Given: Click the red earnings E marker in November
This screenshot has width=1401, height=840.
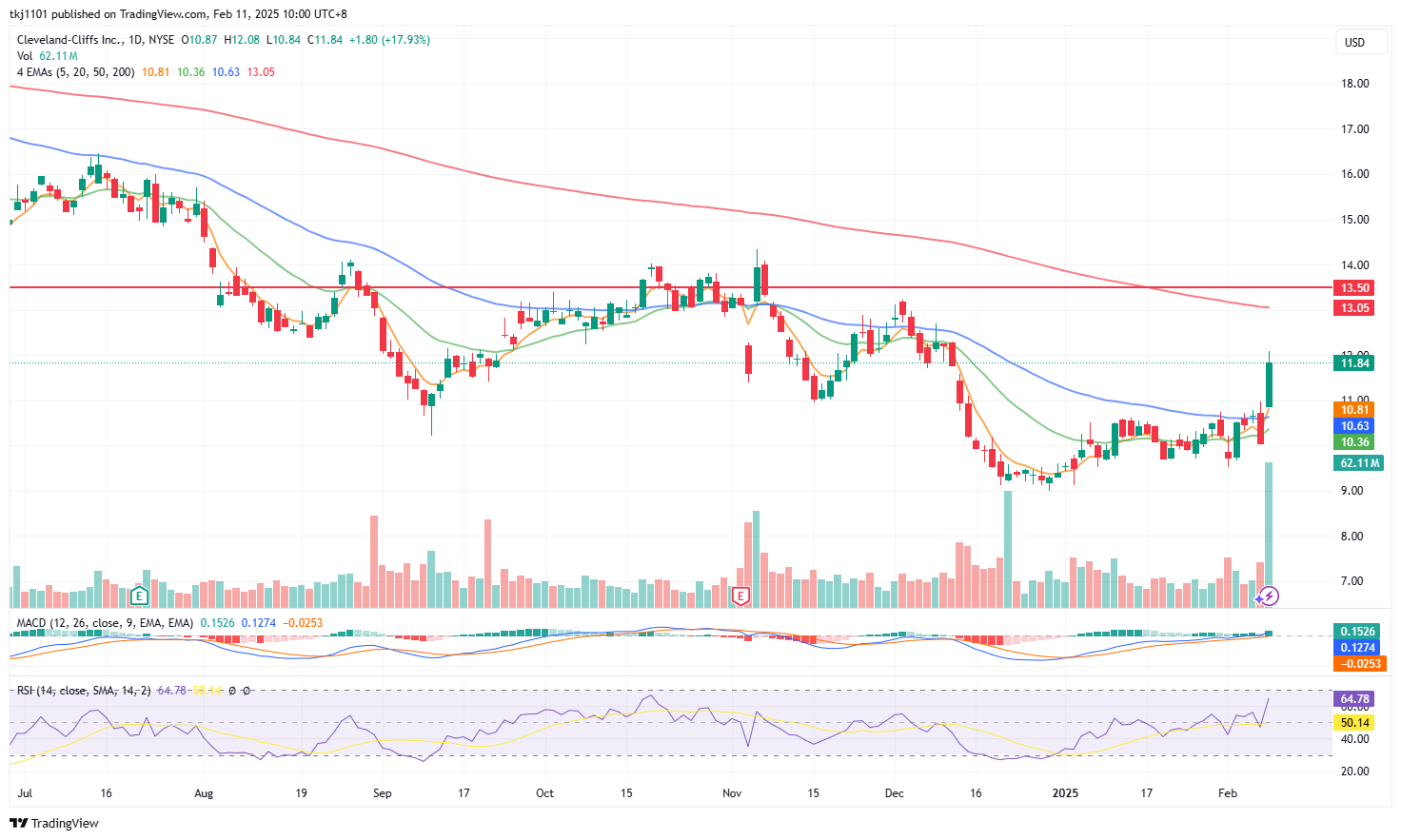Looking at the screenshot, I should pyautogui.click(x=740, y=596).
